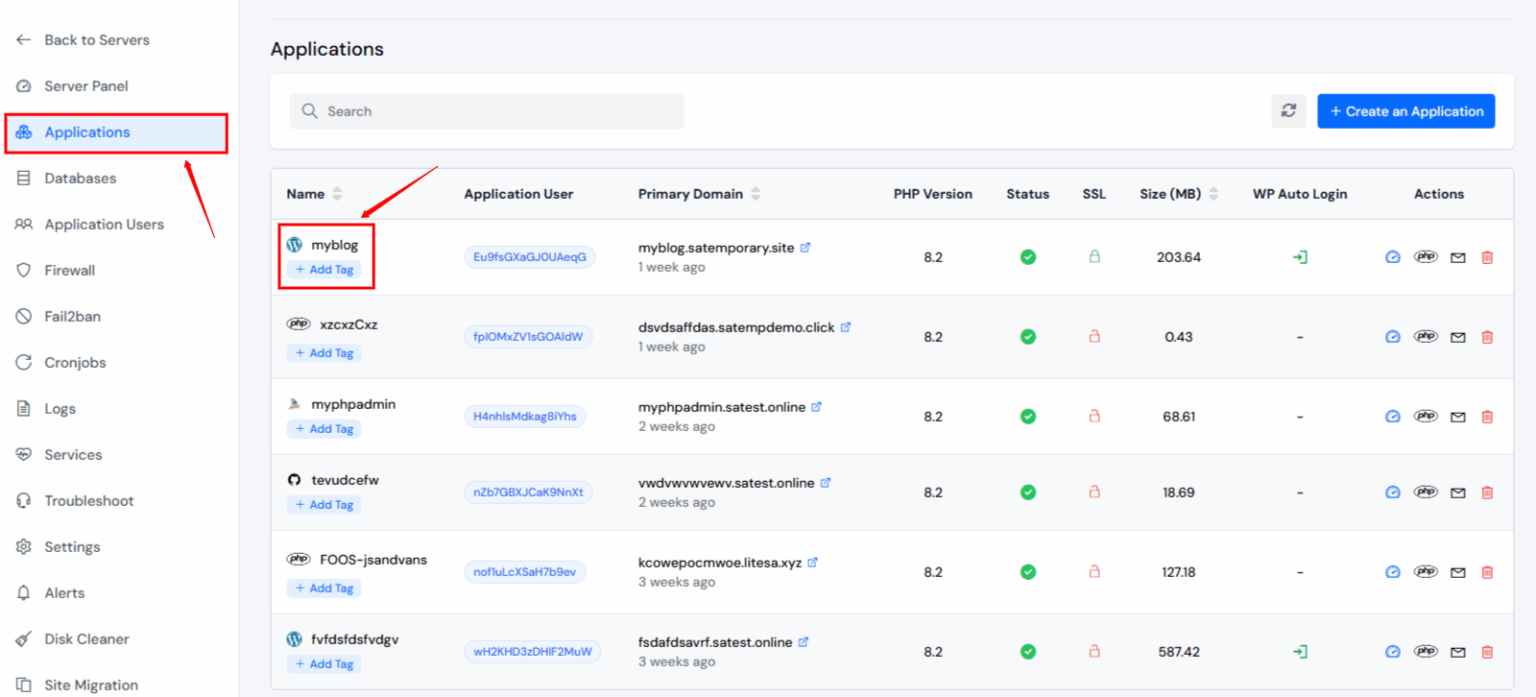Copy the application user Eu9fsGXaGJ0UAeqG

pyautogui.click(x=530, y=256)
